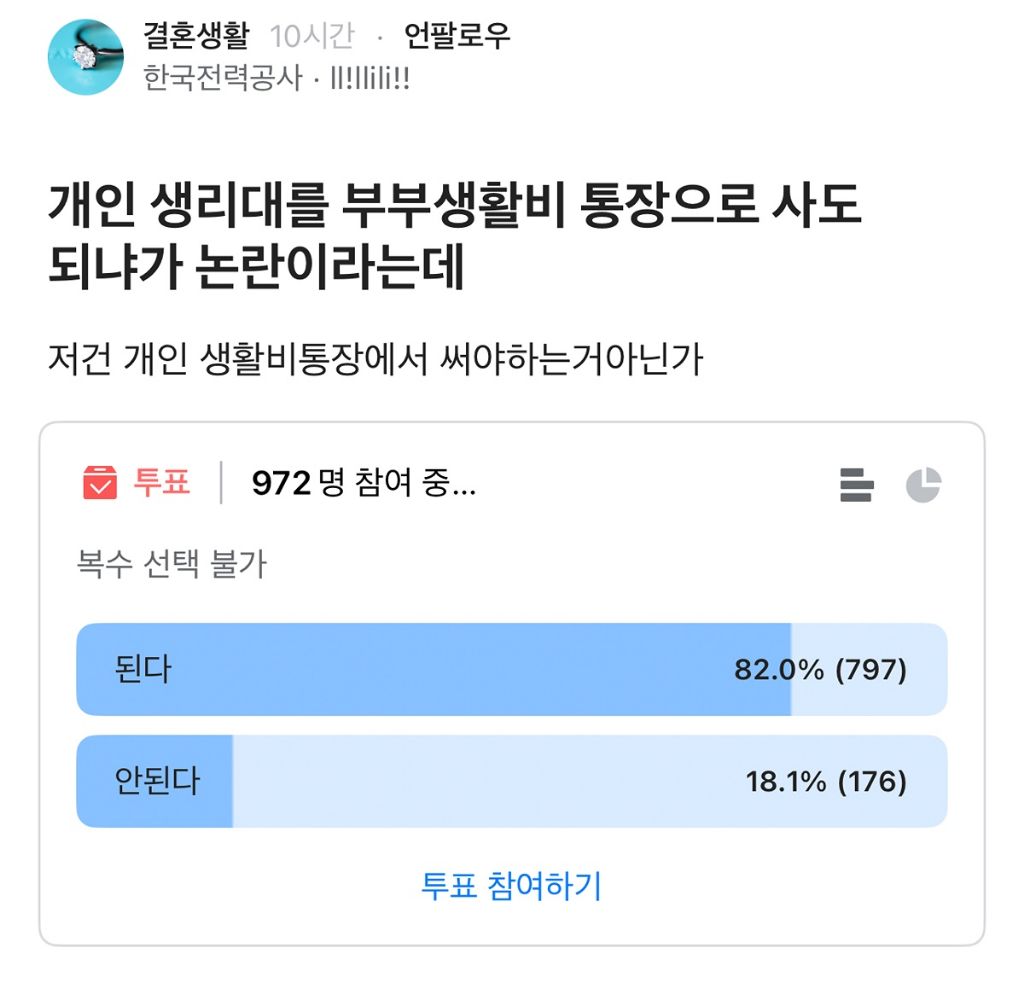Open the 결혼생활 profile picture
Screen dimensions: 1024x1000
coord(85,55)
